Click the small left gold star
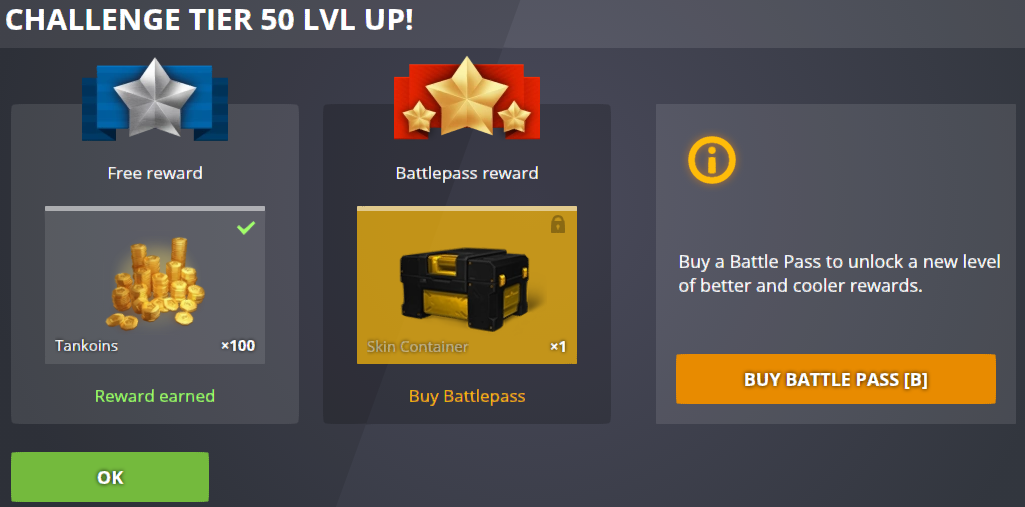The width and height of the screenshot is (1025, 507). 418,118
